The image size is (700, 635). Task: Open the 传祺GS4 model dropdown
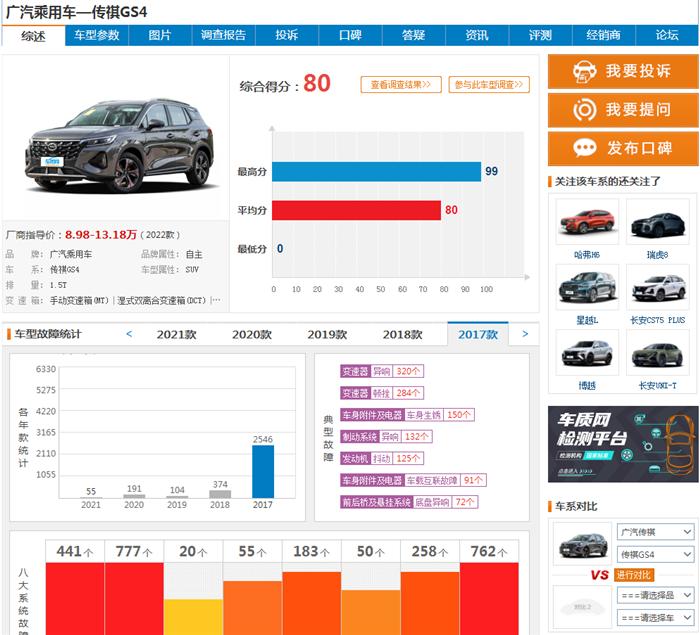(x=655, y=554)
